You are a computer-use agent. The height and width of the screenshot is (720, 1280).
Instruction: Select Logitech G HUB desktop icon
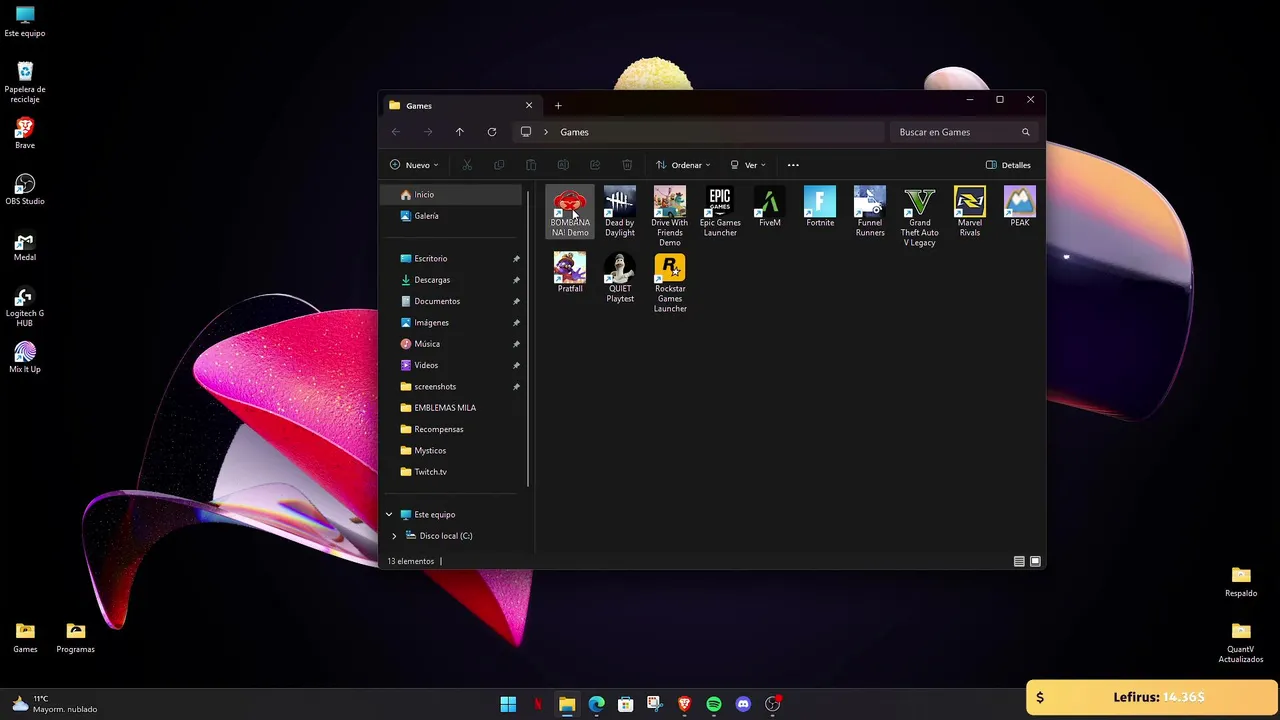(x=25, y=307)
